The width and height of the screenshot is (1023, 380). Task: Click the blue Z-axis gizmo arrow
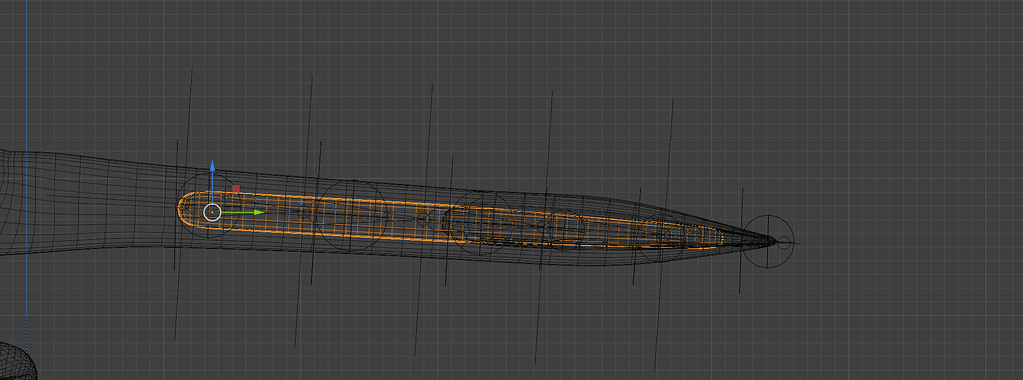point(212,166)
